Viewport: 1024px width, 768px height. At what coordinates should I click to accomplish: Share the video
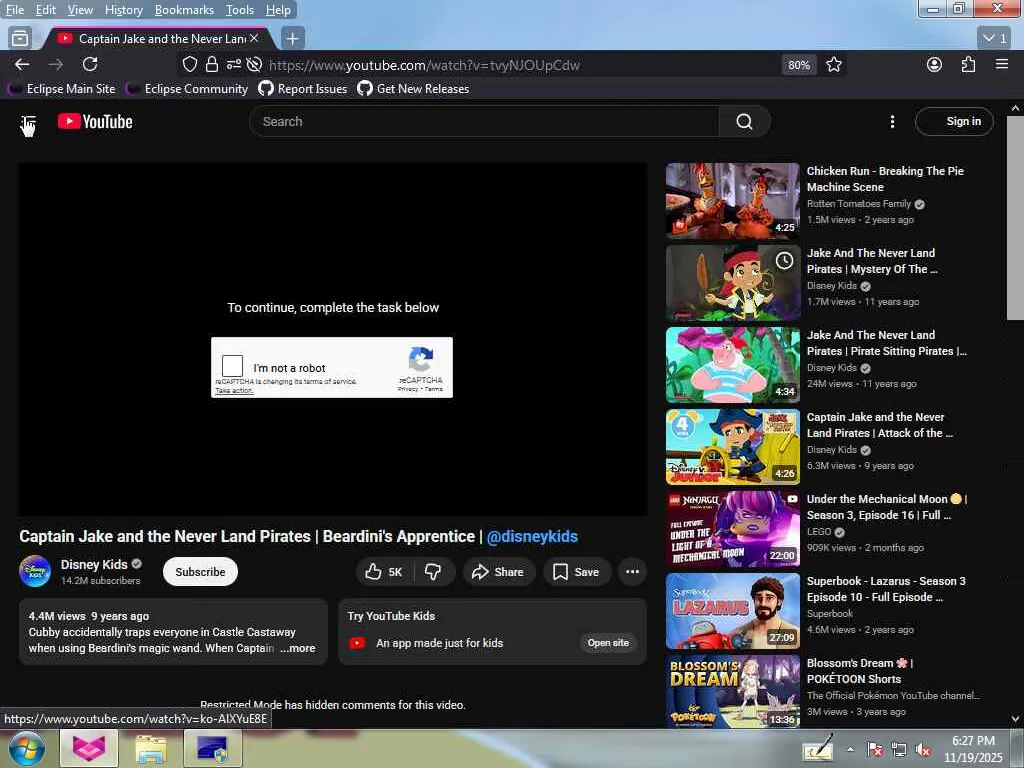[498, 572]
